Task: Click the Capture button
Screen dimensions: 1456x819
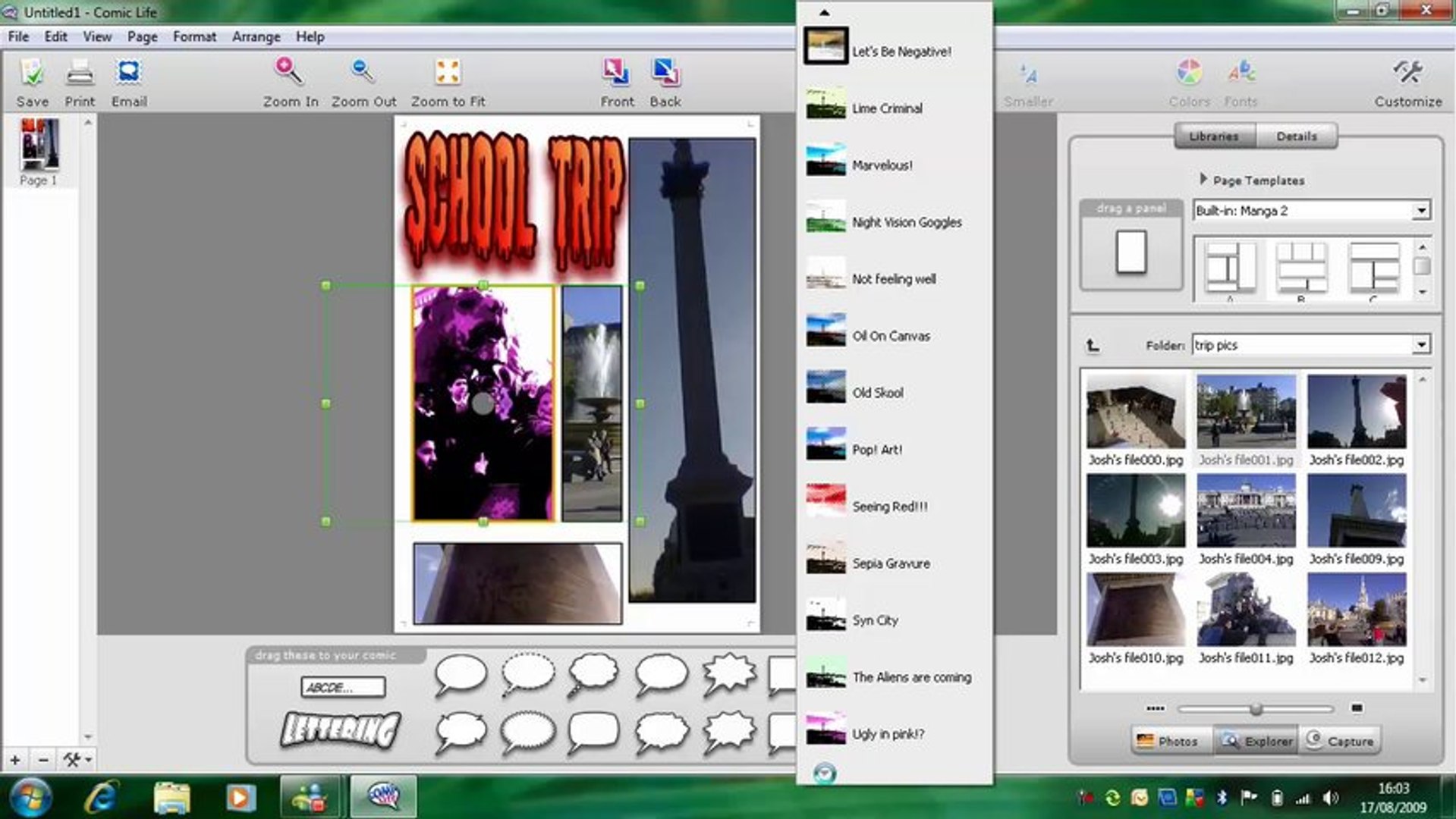Action: [x=1340, y=741]
